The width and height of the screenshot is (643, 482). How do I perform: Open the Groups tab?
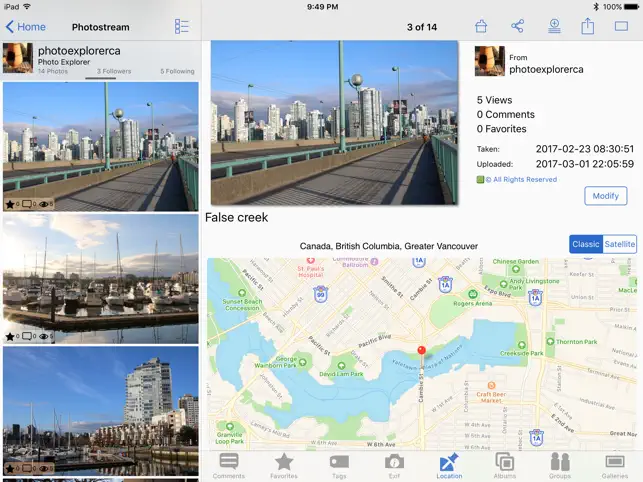coord(560,466)
